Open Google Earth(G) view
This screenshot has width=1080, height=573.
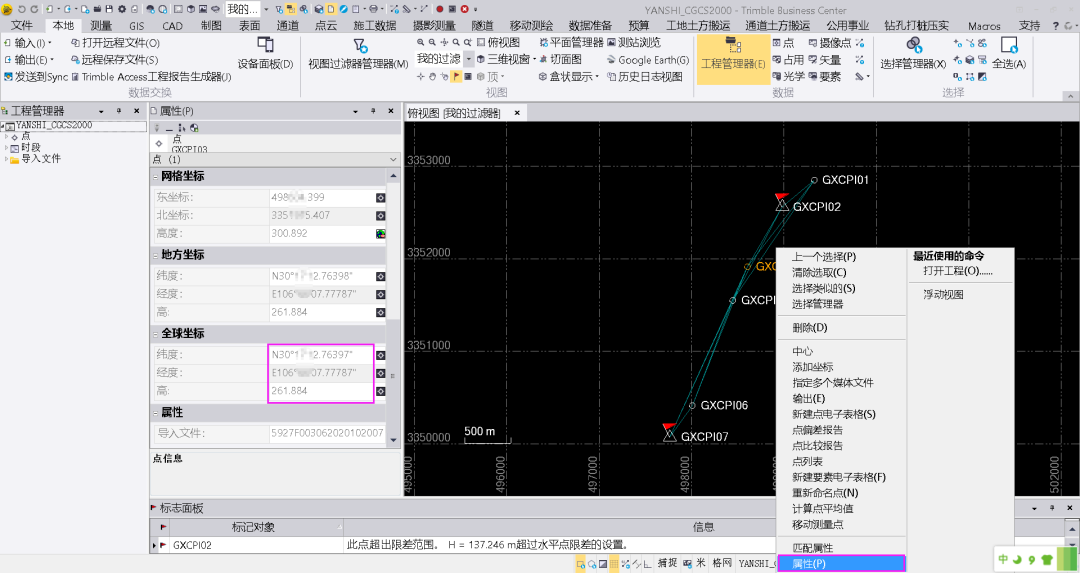647,60
